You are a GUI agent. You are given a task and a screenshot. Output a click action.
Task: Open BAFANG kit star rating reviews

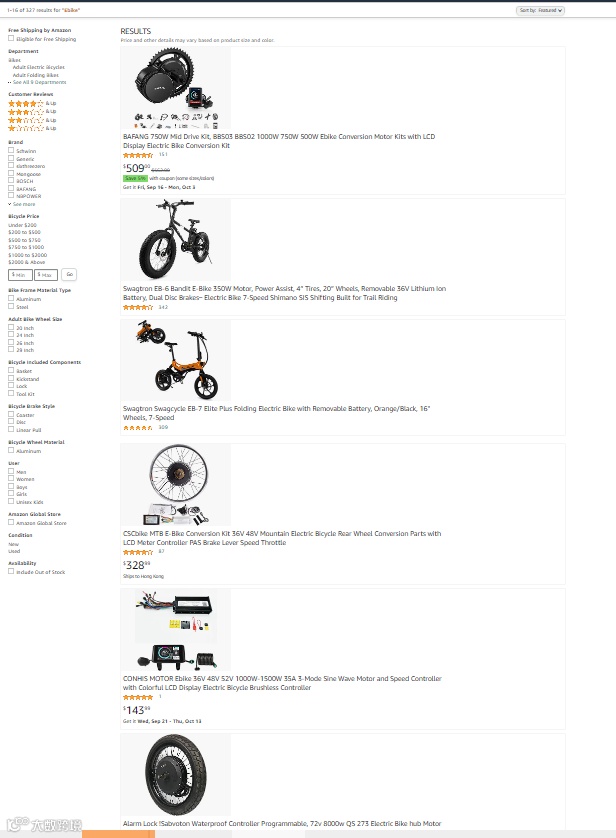[138, 155]
